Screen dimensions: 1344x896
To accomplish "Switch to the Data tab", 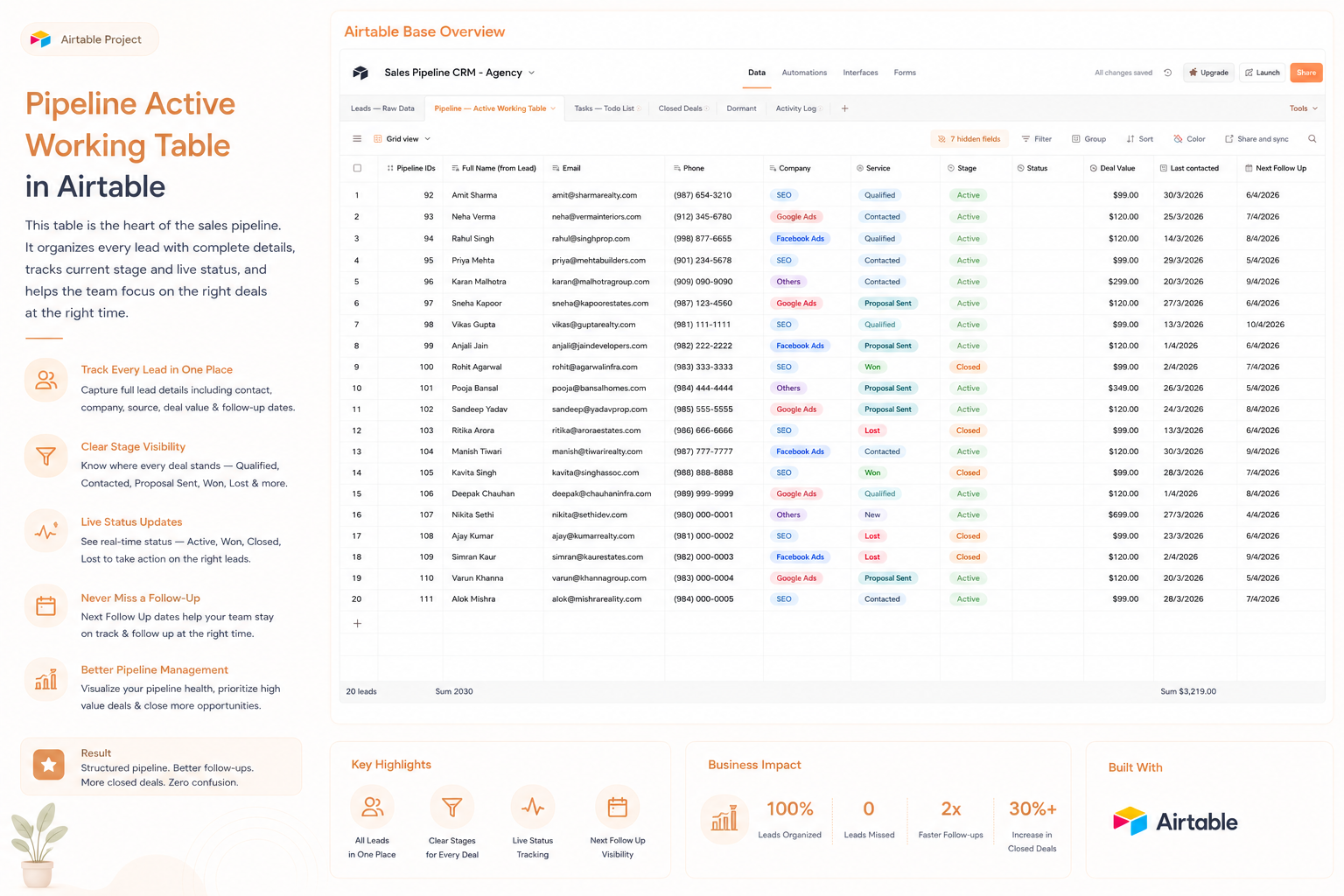I will pyautogui.click(x=757, y=73).
